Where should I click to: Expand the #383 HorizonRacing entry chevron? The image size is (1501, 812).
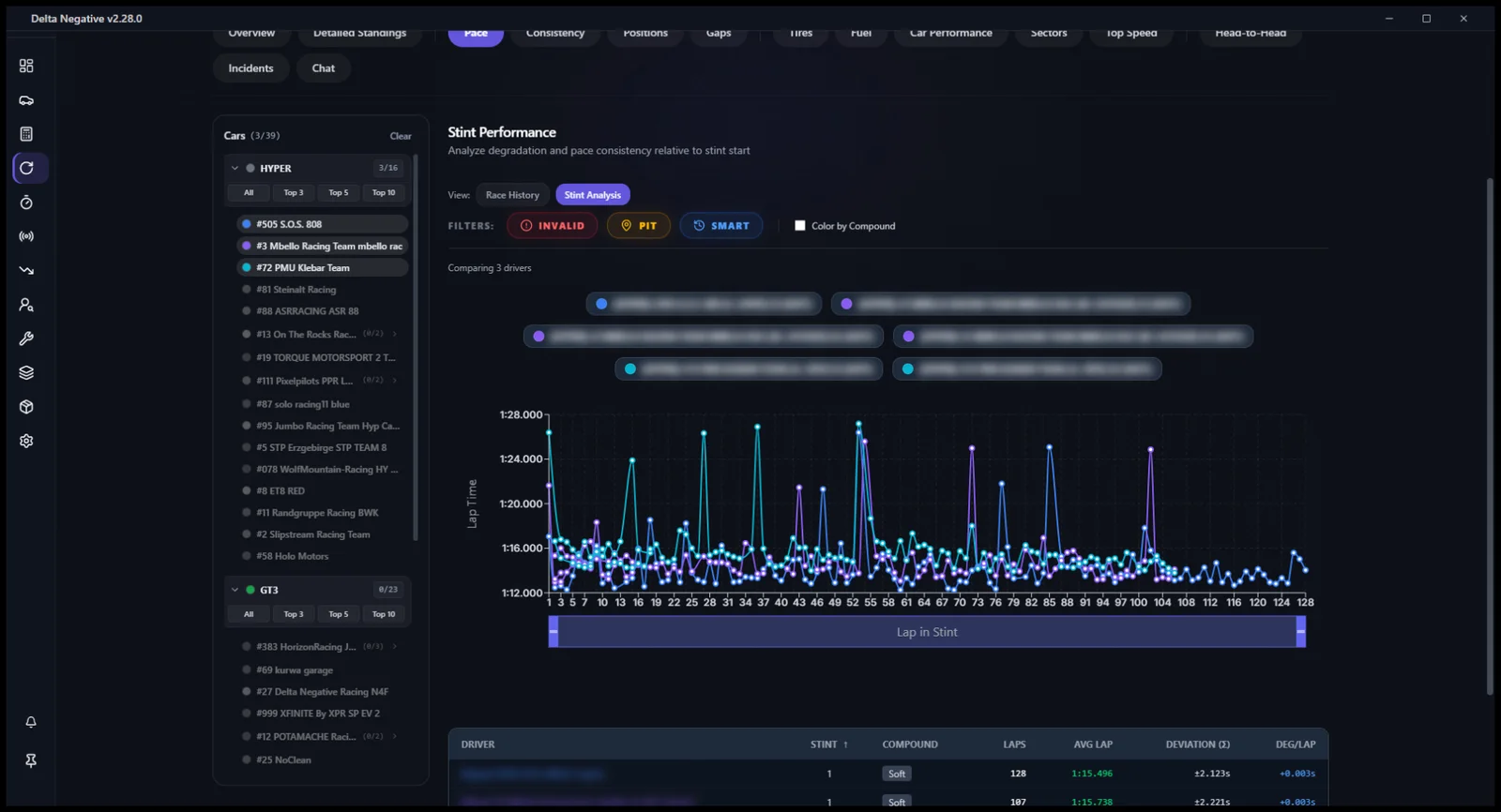coord(395,647)
